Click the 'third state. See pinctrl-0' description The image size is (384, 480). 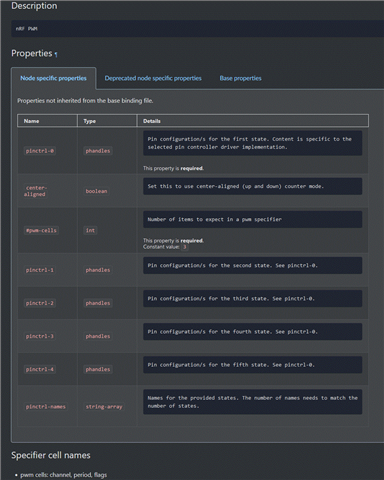click(252, 298)
